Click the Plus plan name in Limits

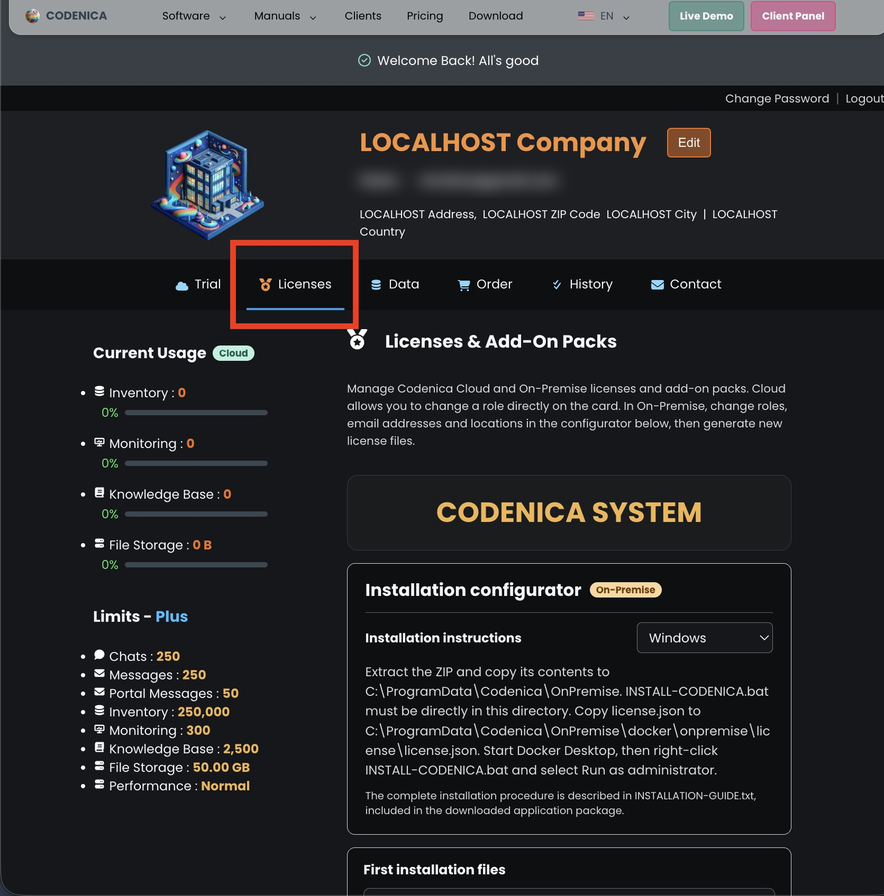tap(171, 617)
